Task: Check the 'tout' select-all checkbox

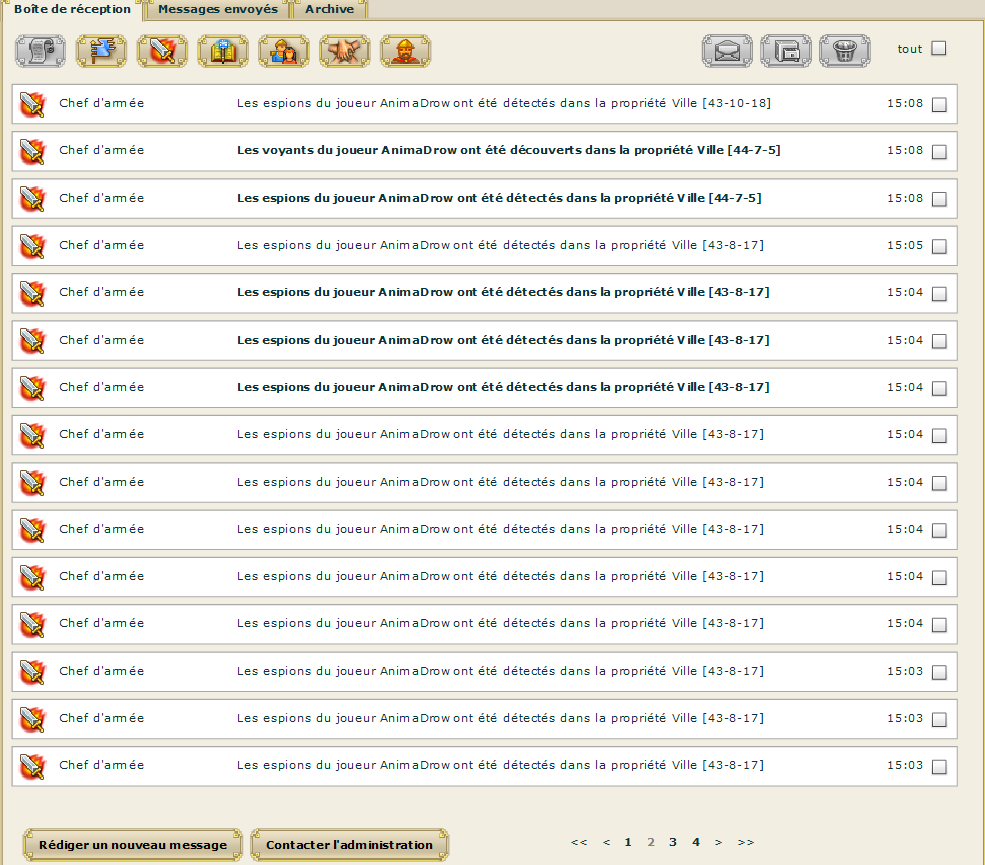Action: pyautogui.click(x=938, y=48)
